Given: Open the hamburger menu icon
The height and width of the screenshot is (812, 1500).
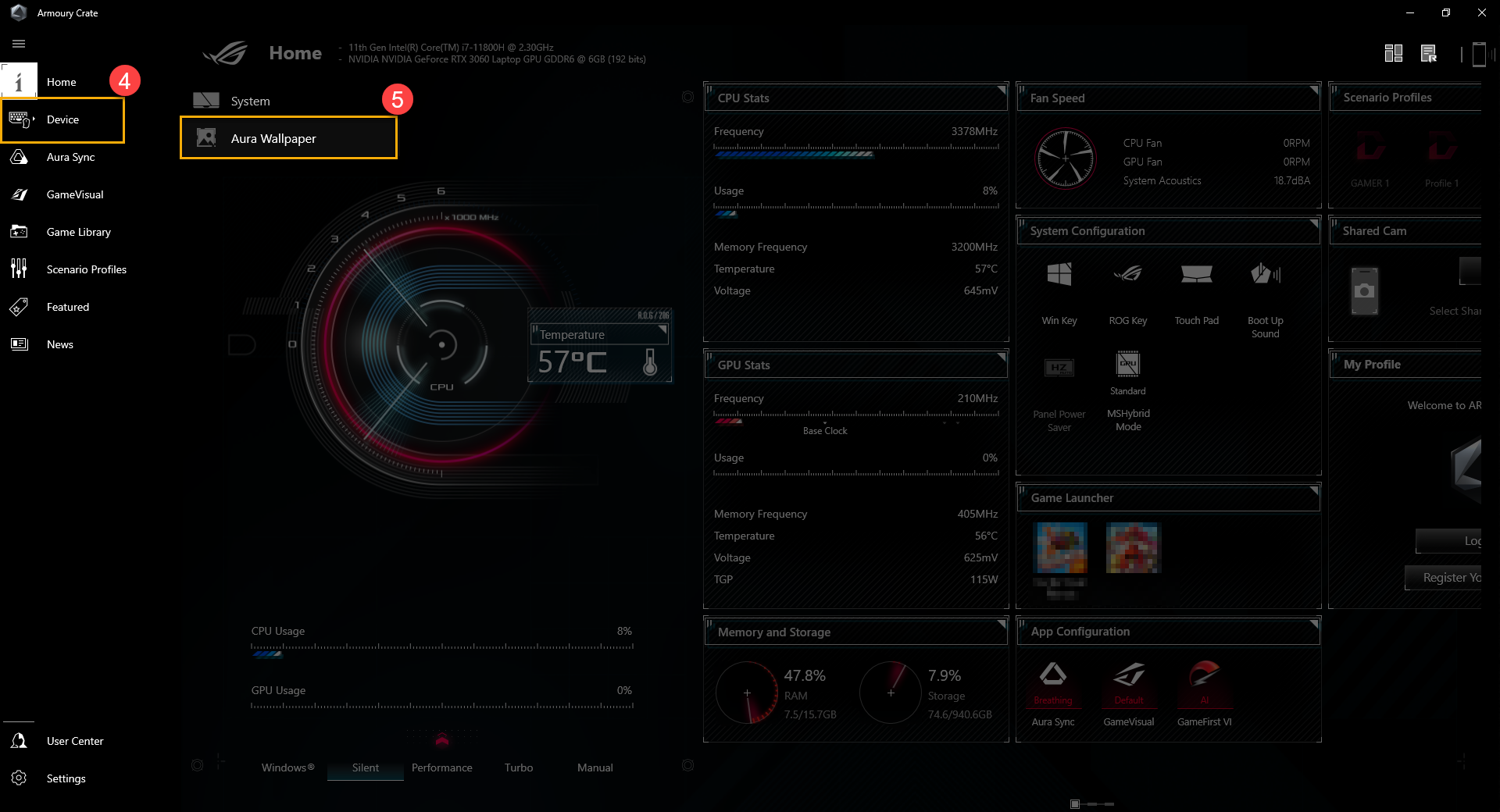Looking at the screenshot, I should pyautogui.click(x=19, y=44).
